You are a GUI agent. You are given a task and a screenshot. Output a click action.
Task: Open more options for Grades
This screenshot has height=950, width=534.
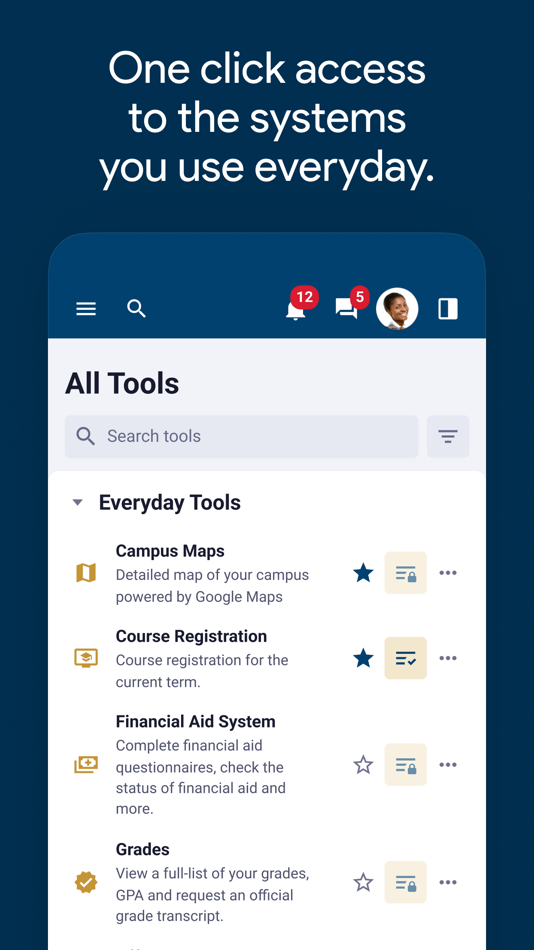(x=448, y=882)
